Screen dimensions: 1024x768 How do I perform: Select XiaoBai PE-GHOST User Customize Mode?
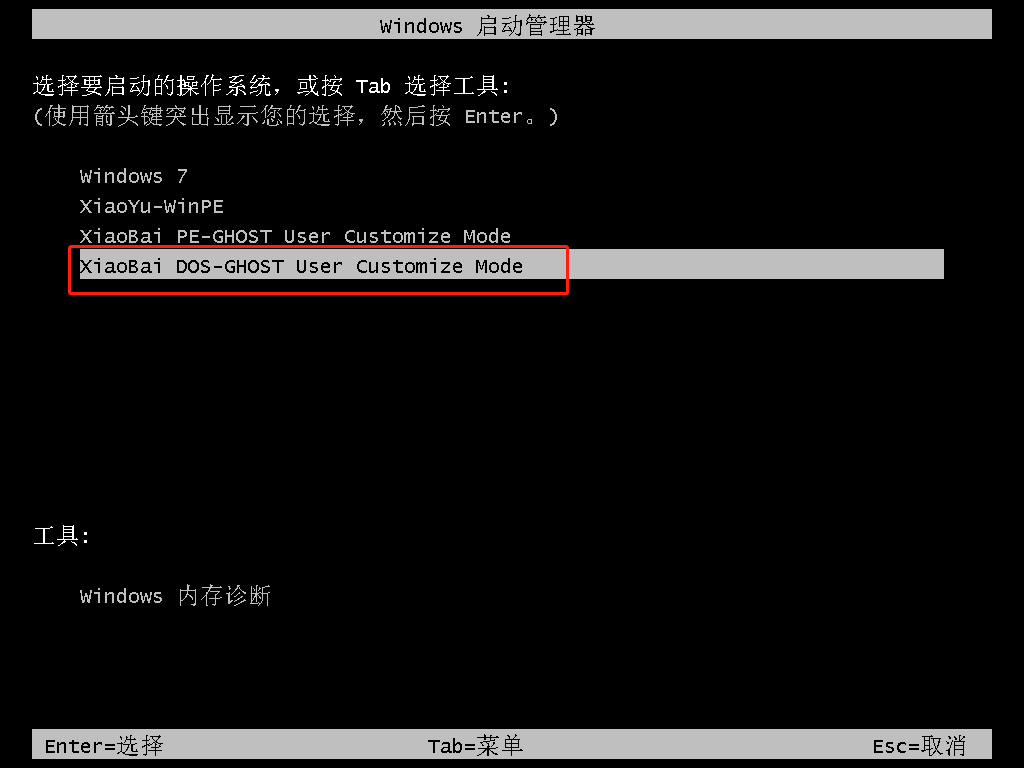click(295, 236)
